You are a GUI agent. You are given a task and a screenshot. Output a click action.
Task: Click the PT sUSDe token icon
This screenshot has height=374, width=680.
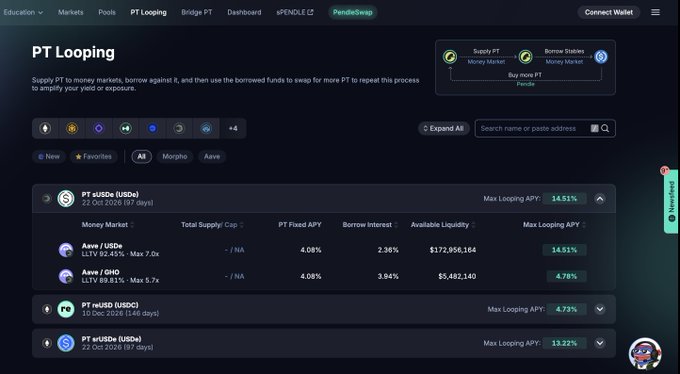[x=66, y=199]
